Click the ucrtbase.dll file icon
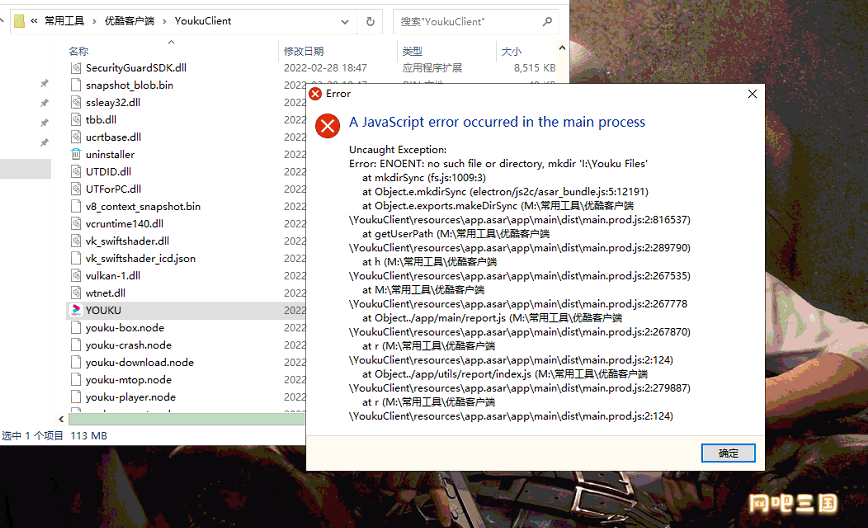The image size is (868, 528). (x=76, y=137)
